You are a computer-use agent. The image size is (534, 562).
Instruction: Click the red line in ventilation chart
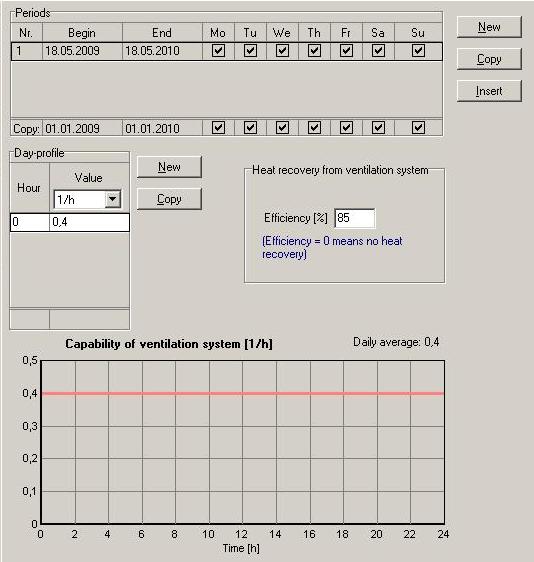(243, 394)
